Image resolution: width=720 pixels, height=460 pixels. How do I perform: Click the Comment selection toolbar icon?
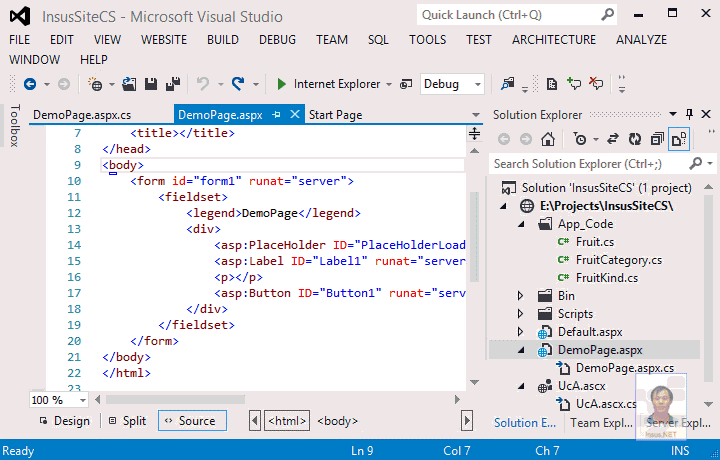pyautogui.click(x=574, y=84)
